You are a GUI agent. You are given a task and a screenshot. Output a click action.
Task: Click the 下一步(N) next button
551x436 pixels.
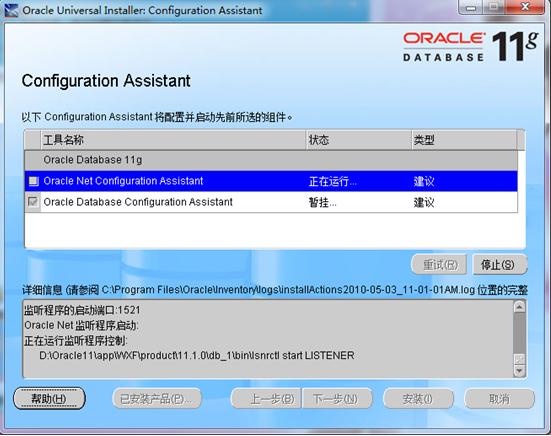pos(337,398)
